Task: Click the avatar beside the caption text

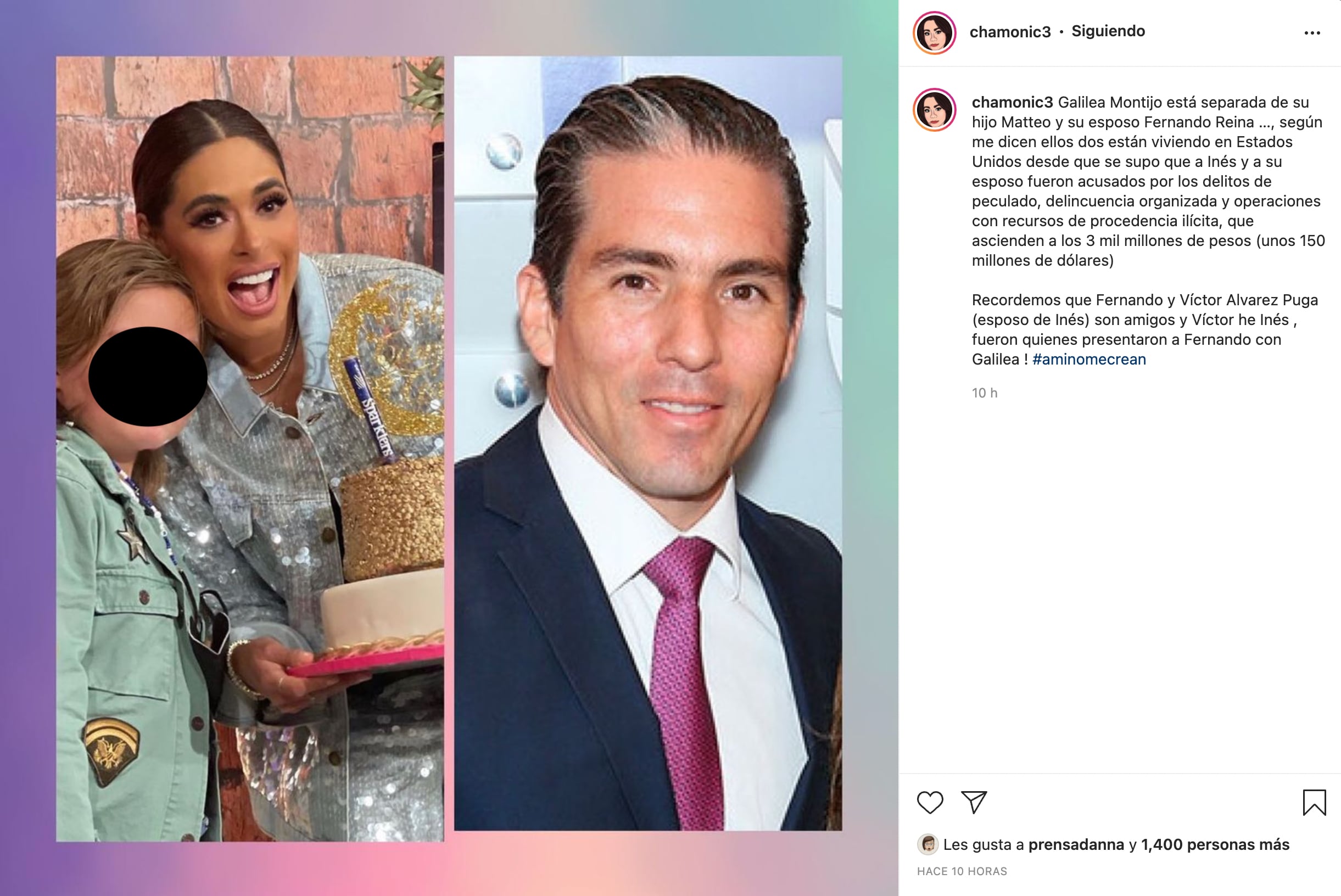Action: click(x=935, y=110)
